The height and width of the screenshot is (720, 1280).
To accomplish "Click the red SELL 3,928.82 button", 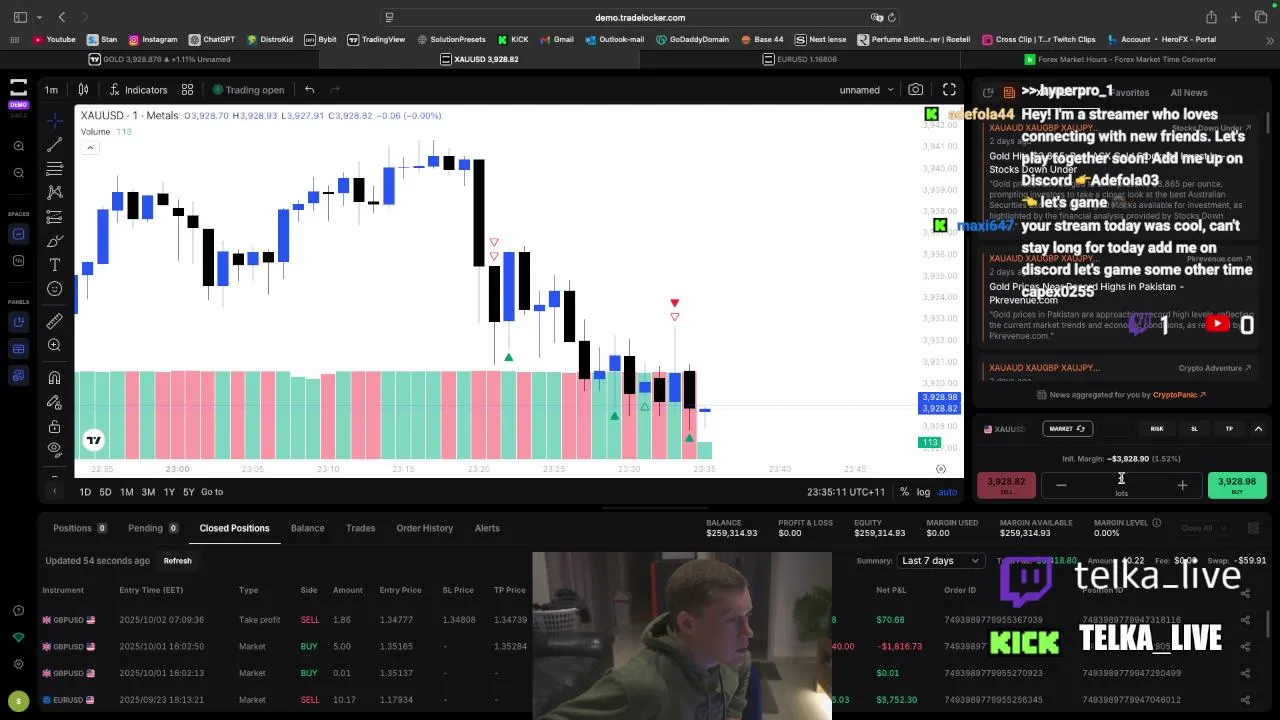I will (1006, 485).
